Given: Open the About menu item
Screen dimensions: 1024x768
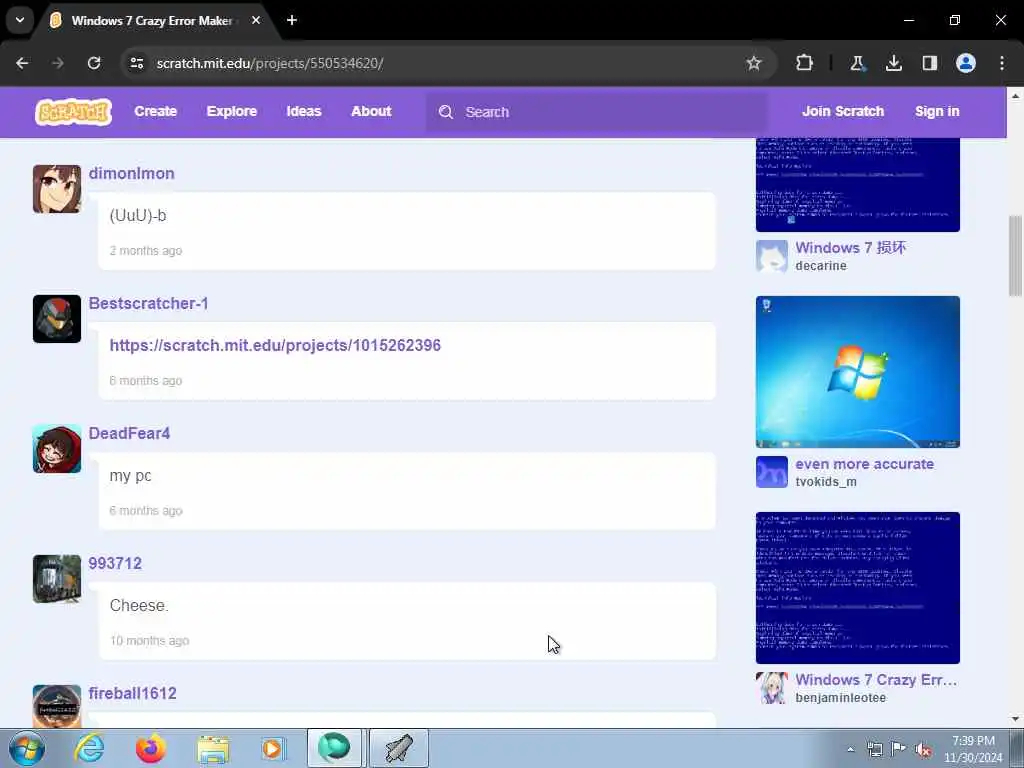Looking at the screenshot, I should point(371,112).
